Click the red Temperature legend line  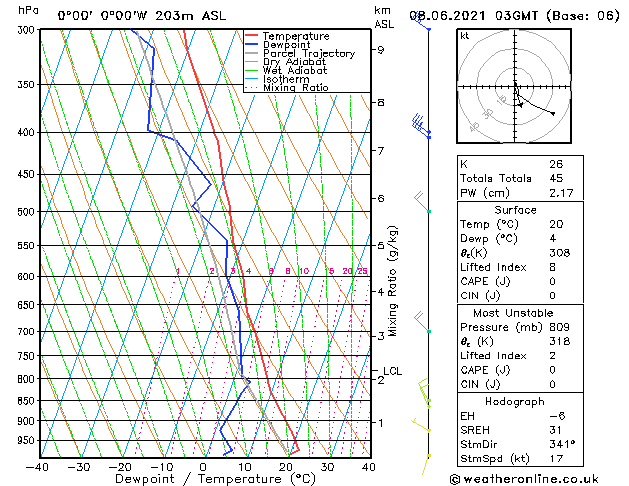(252, 36)
